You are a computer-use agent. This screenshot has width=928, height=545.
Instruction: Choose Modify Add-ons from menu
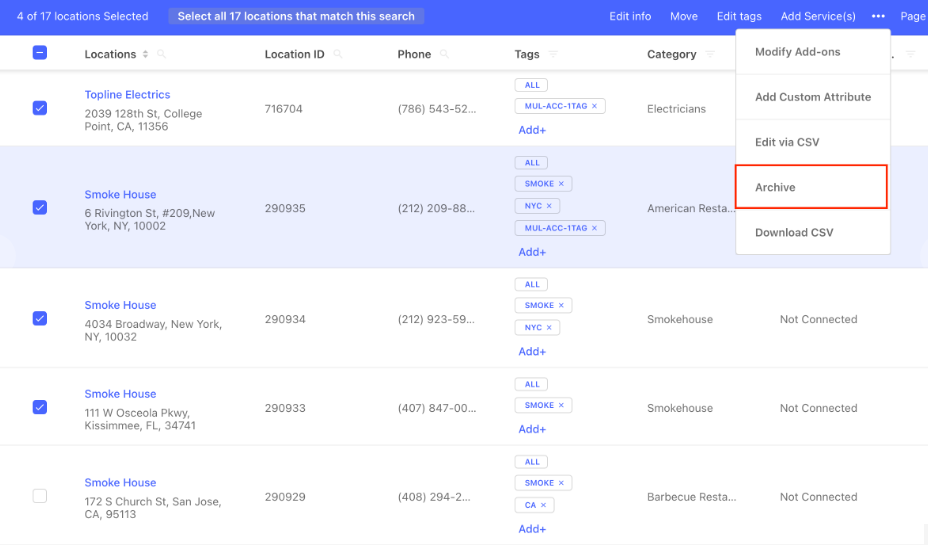(x=813, y=52)
